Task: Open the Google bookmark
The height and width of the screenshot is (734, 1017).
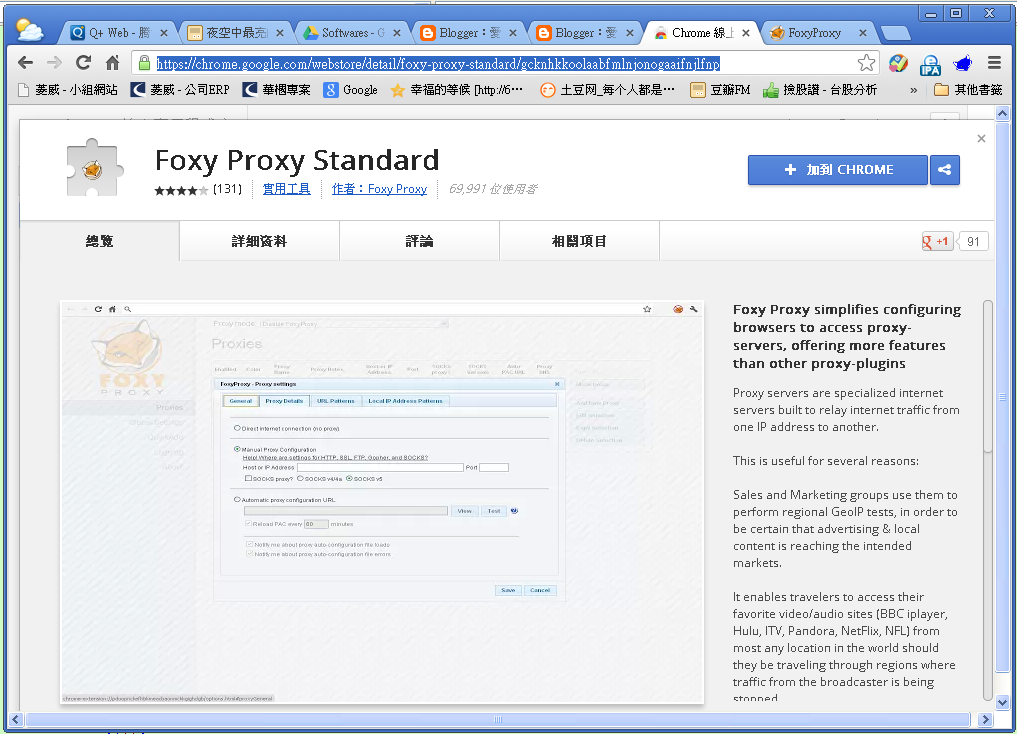Action: tap(351, 89)
